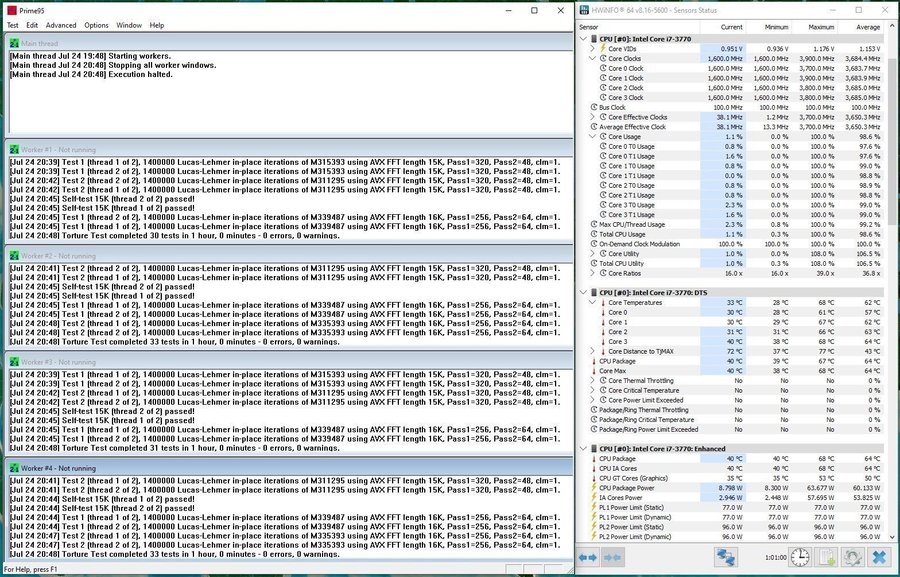This screenshot has height=577, width=900.
Task: Expand Core Effective Clocks
Action: pos(592,117)
